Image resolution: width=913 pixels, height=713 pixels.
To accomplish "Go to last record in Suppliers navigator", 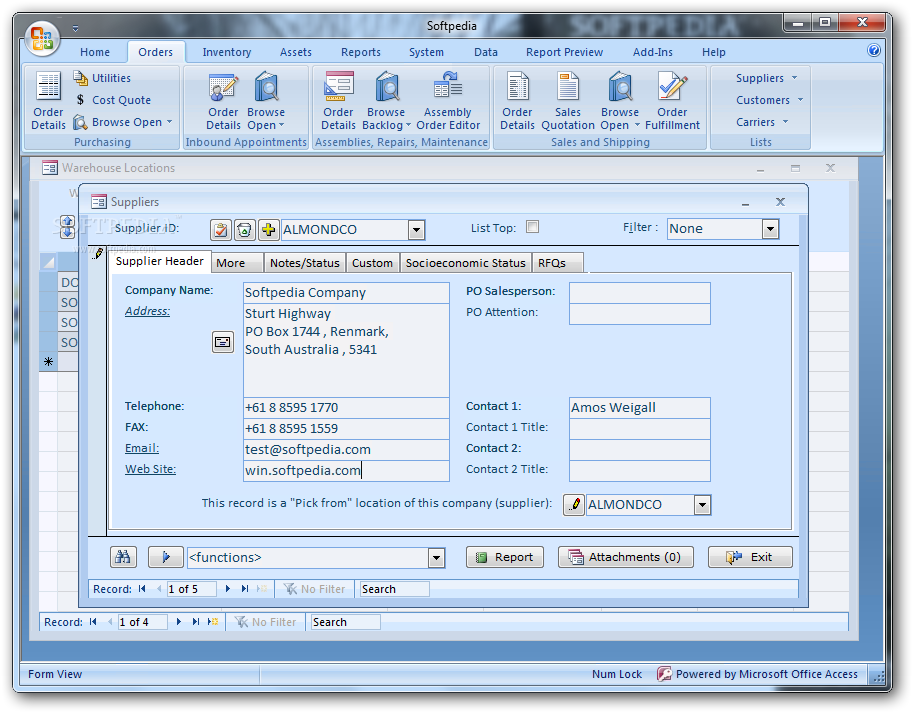I will [245, 589].
